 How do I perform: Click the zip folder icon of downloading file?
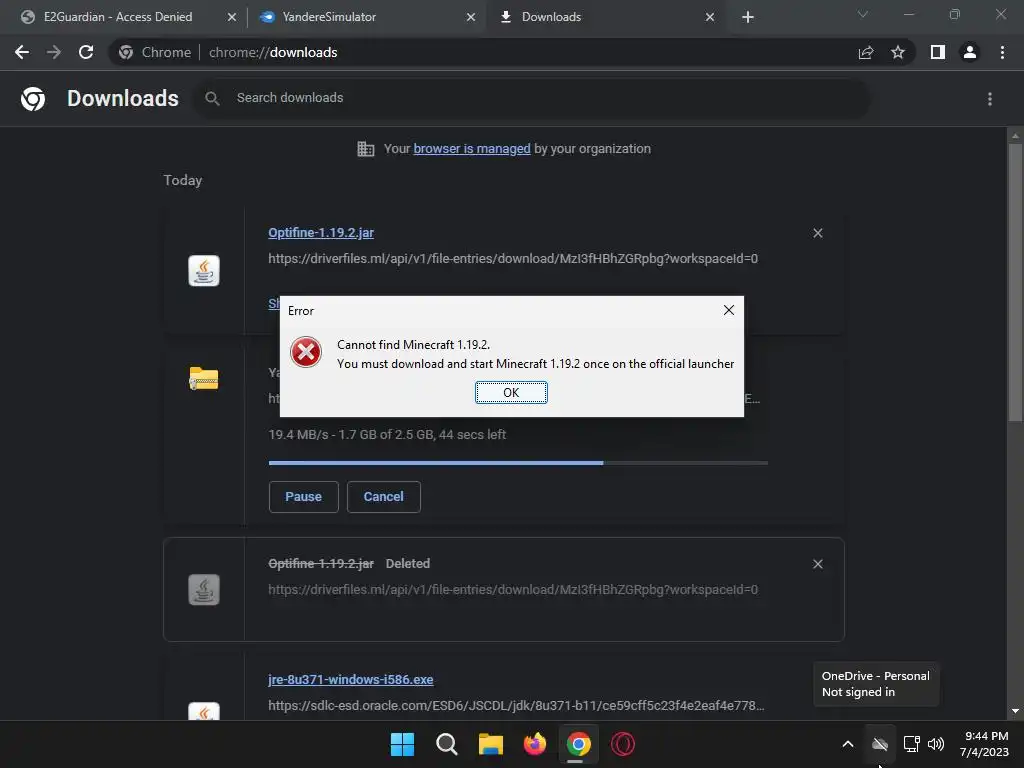tap(204, 378)
